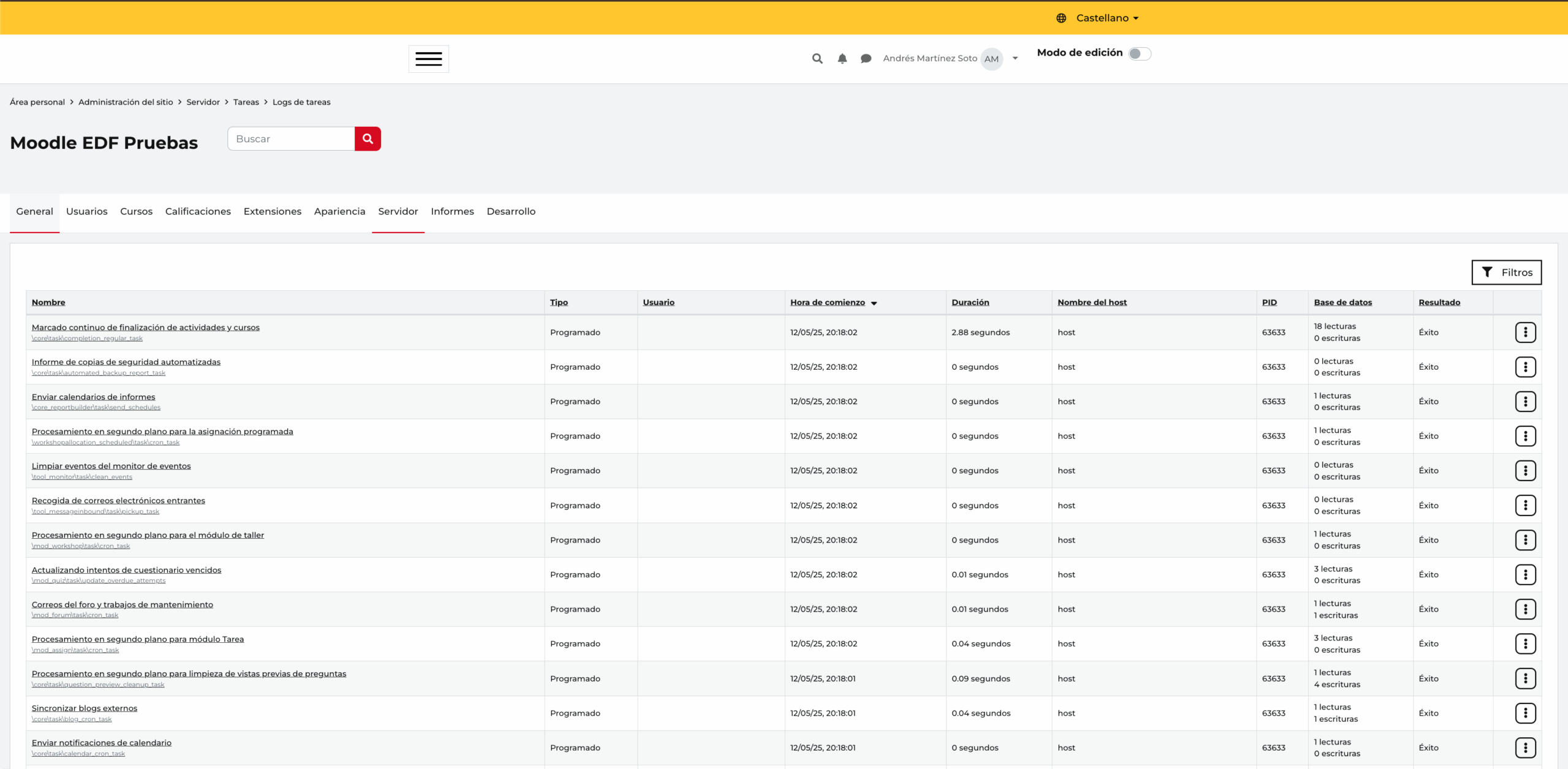This screenshot has height=769, width=1568.
Task: Open actions menu for limpieza de vistas previas row
Action: [x=1525, y=678]
